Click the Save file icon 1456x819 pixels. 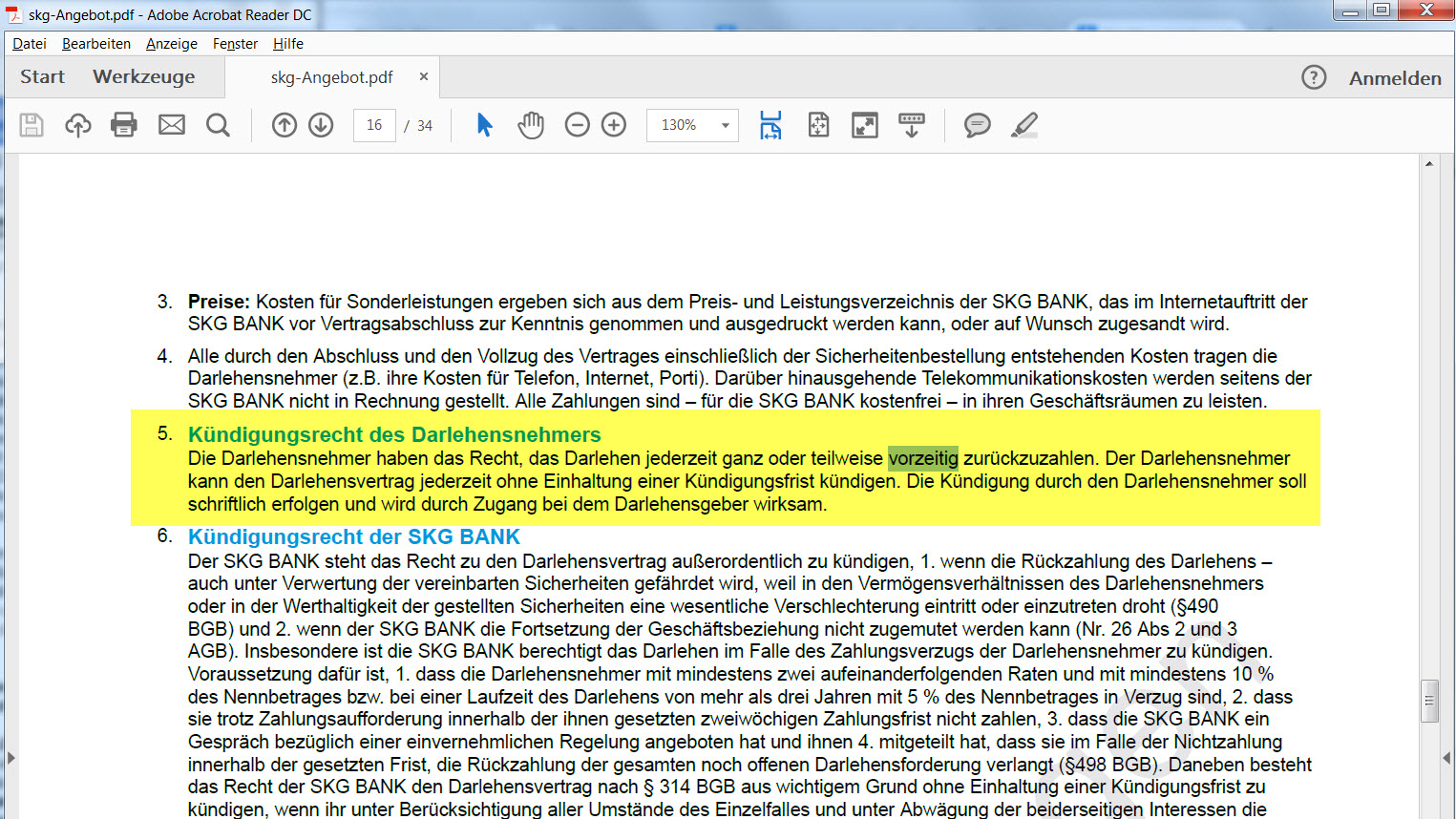[x=32, y=125]
